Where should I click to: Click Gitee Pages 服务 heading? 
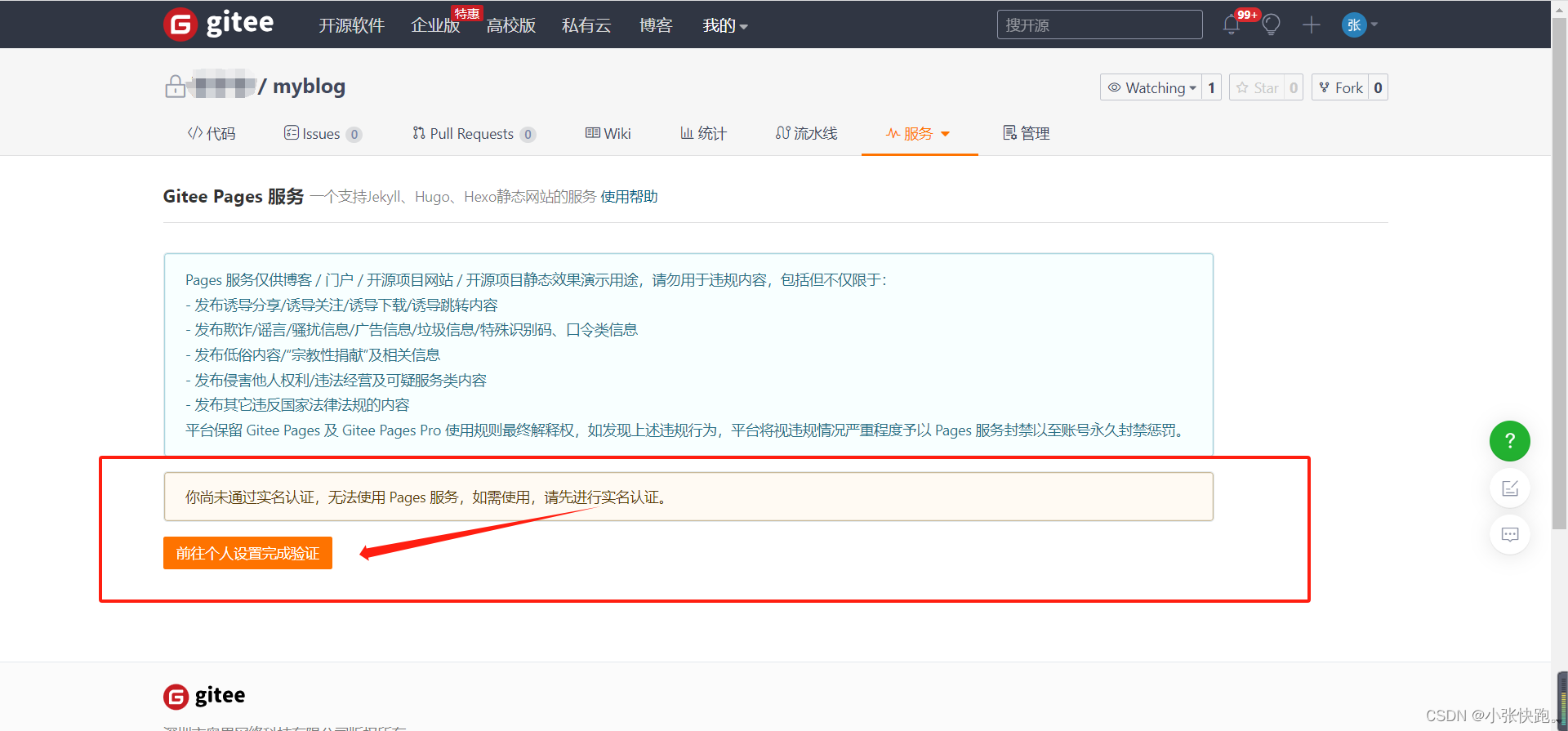(x=234, y=196)
